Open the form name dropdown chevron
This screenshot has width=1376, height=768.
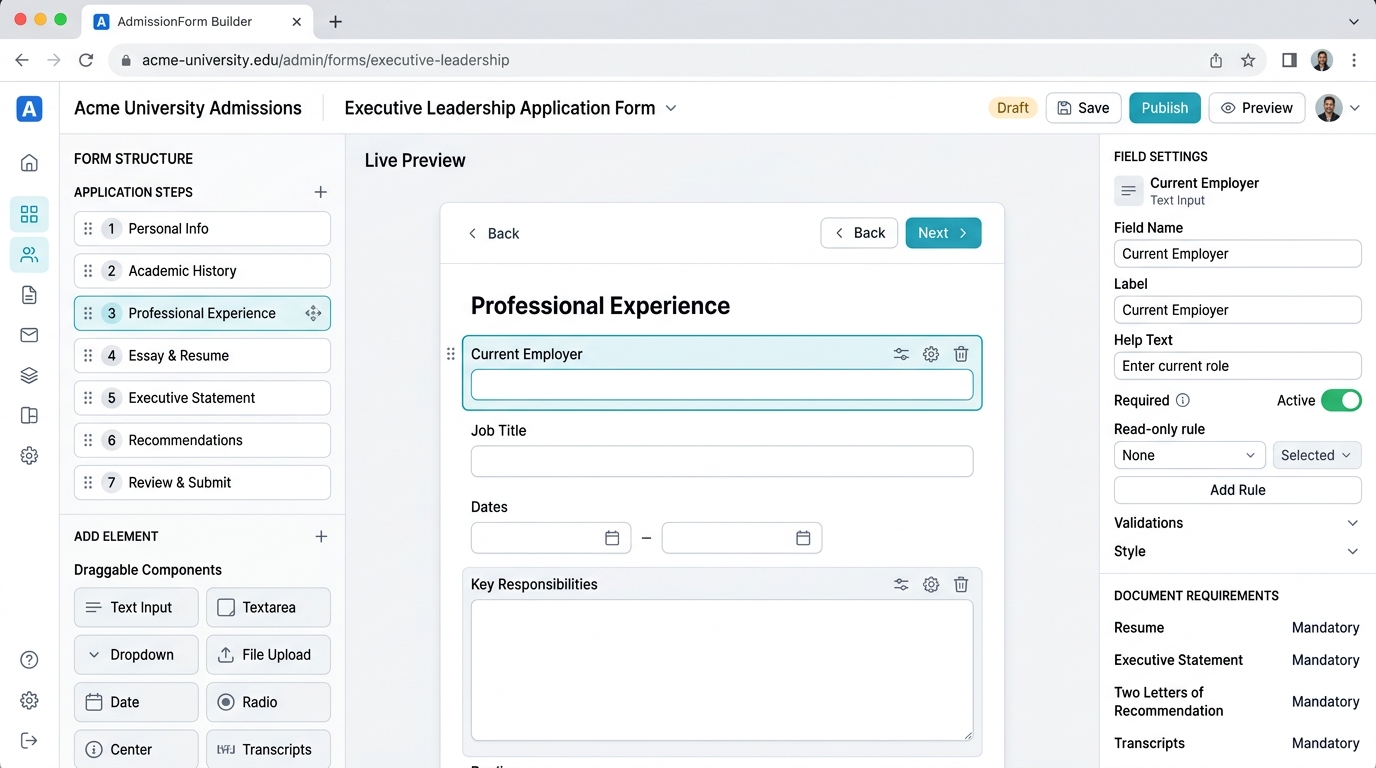coord(671,108)
